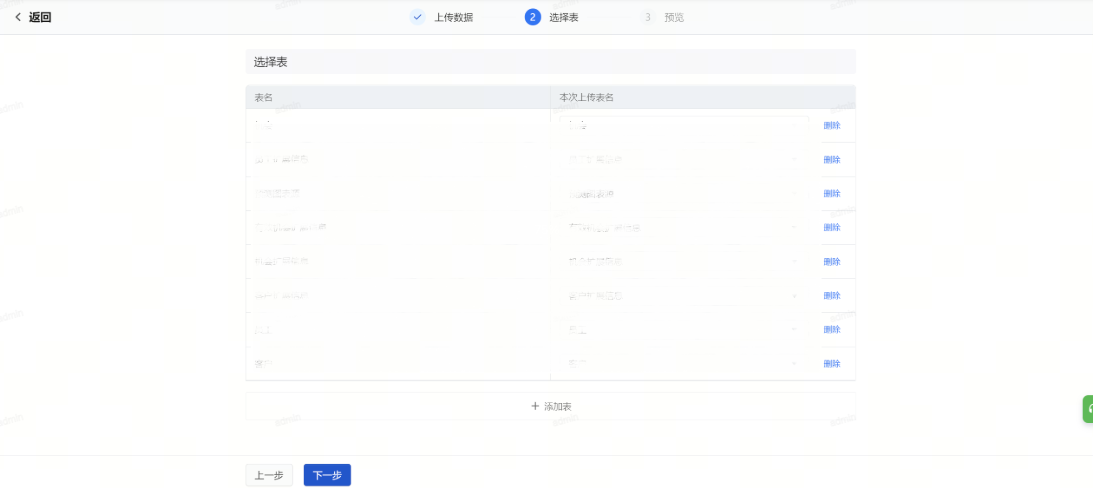Expand the 客户扩展信息 upload table dropdown
This screenshot has height=488, width=1093.
pos(684,296)
